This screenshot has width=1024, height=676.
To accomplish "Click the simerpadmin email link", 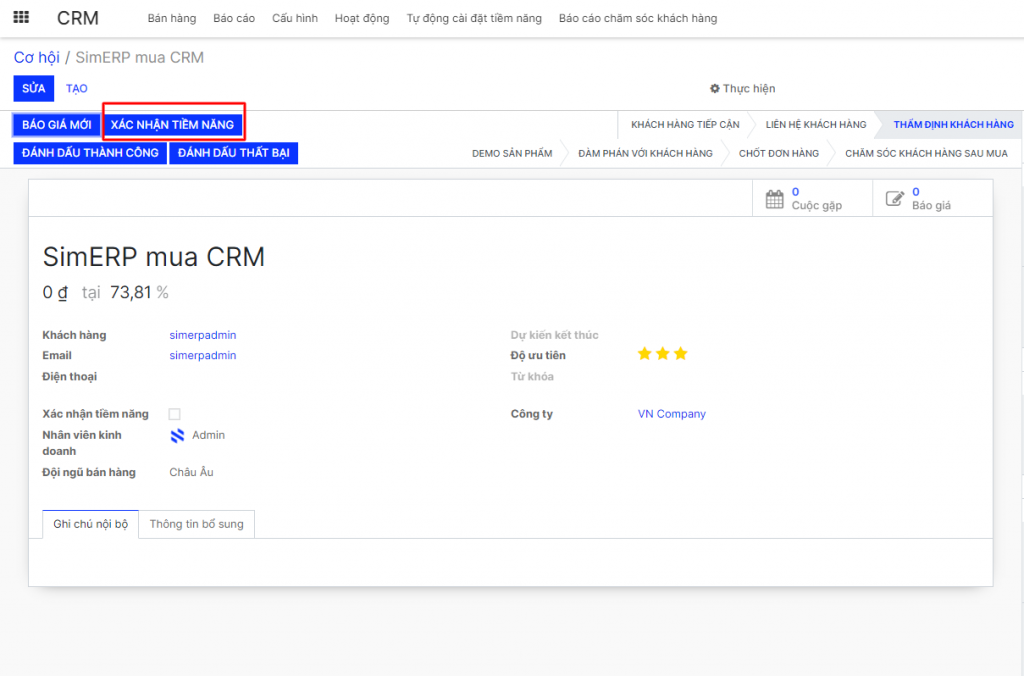I will tap(202, 355).
